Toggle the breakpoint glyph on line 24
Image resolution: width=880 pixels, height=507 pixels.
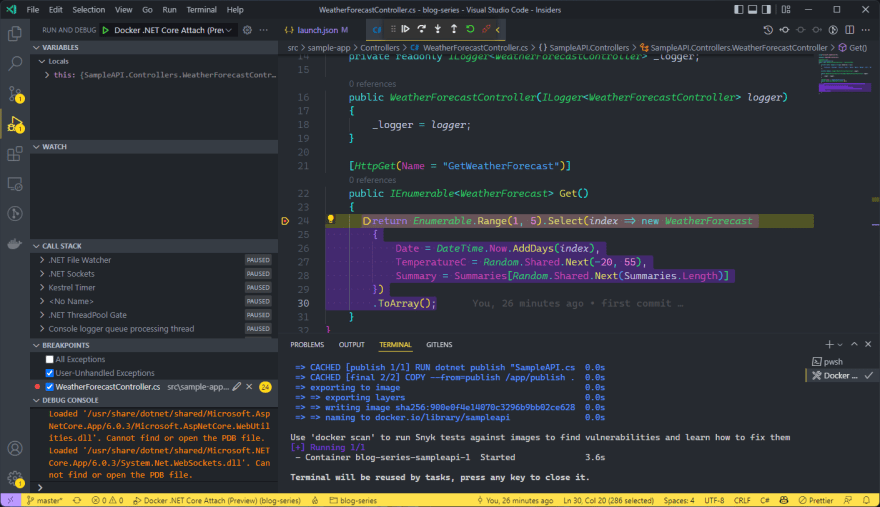(x=285, y=221)
